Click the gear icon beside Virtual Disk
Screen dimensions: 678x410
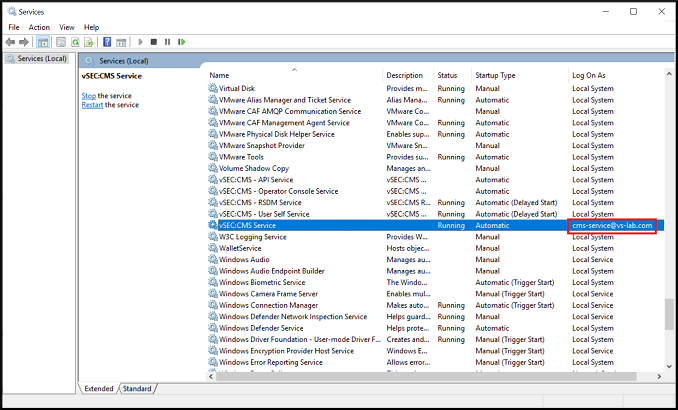[x=213, y=88]
